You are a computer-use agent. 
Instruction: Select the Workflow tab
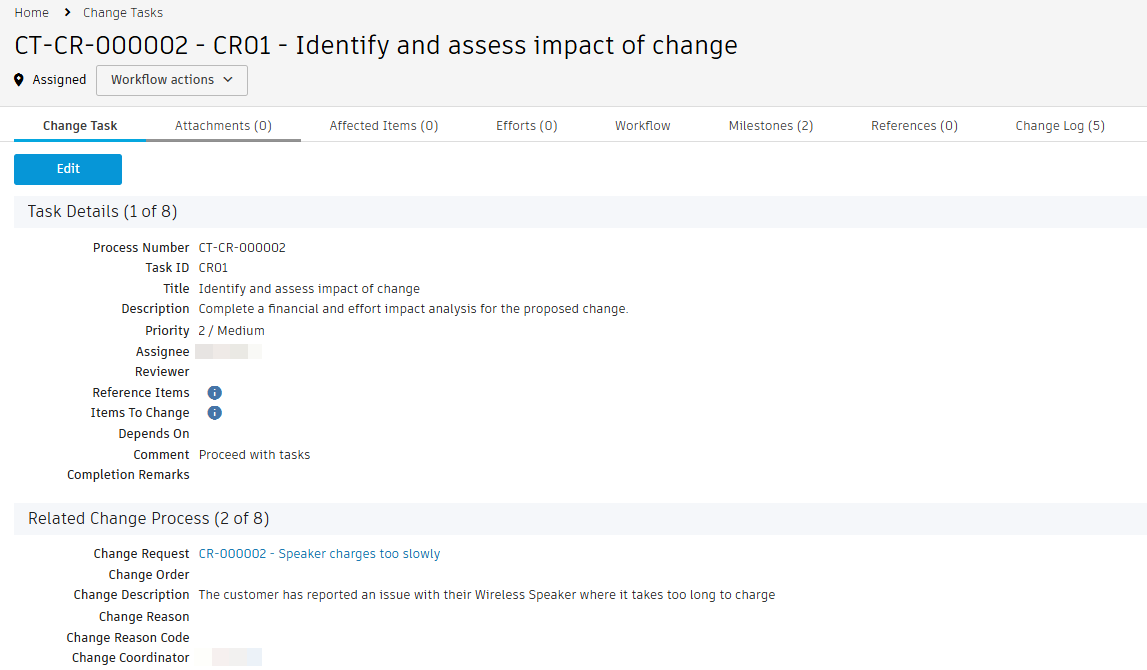pyautogui.click(x=643, y=126)
